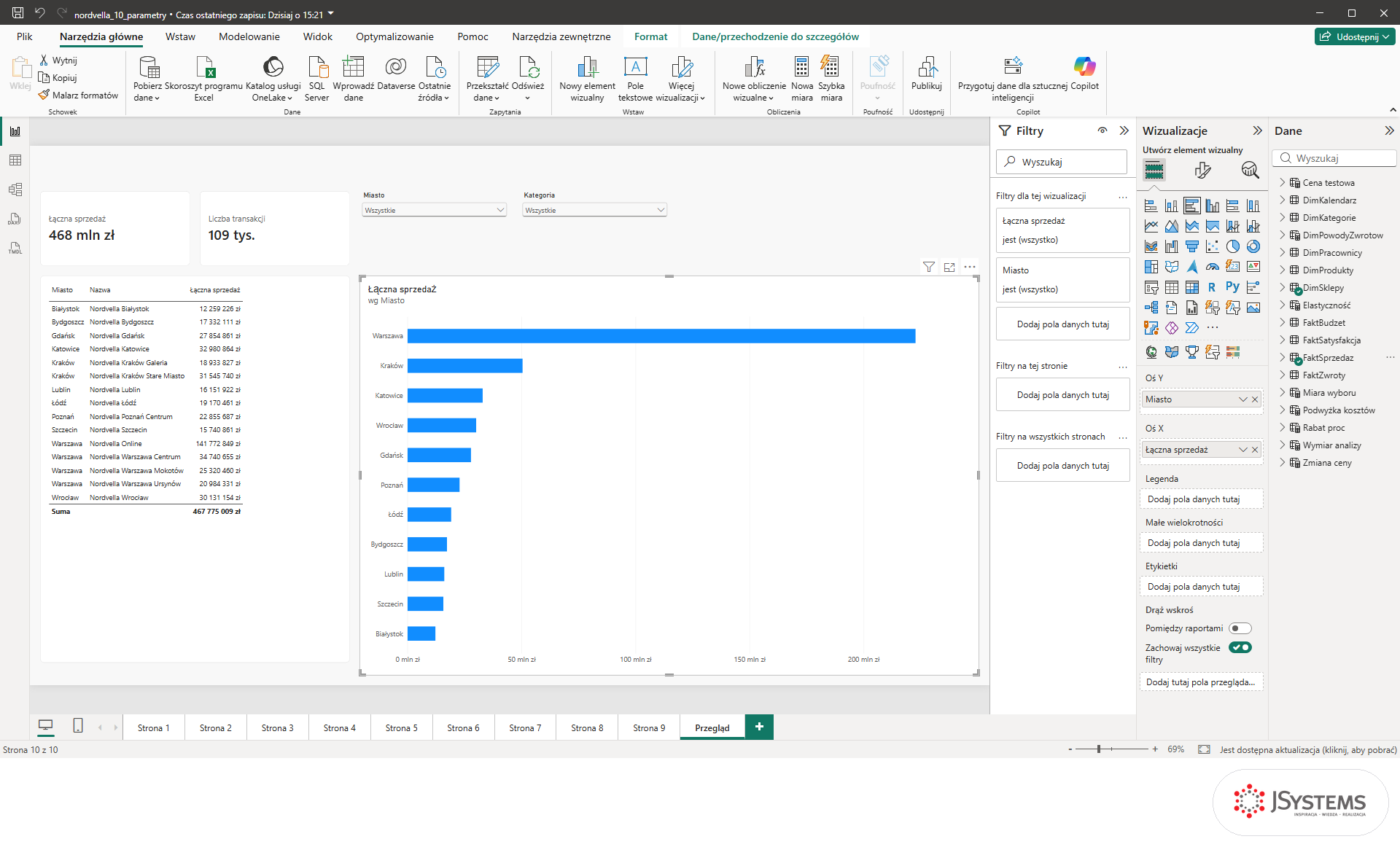Remove Łączna sprzedaż from Oś X
The height and width of the screenshot is (847, 1400).
(1255, 450)
